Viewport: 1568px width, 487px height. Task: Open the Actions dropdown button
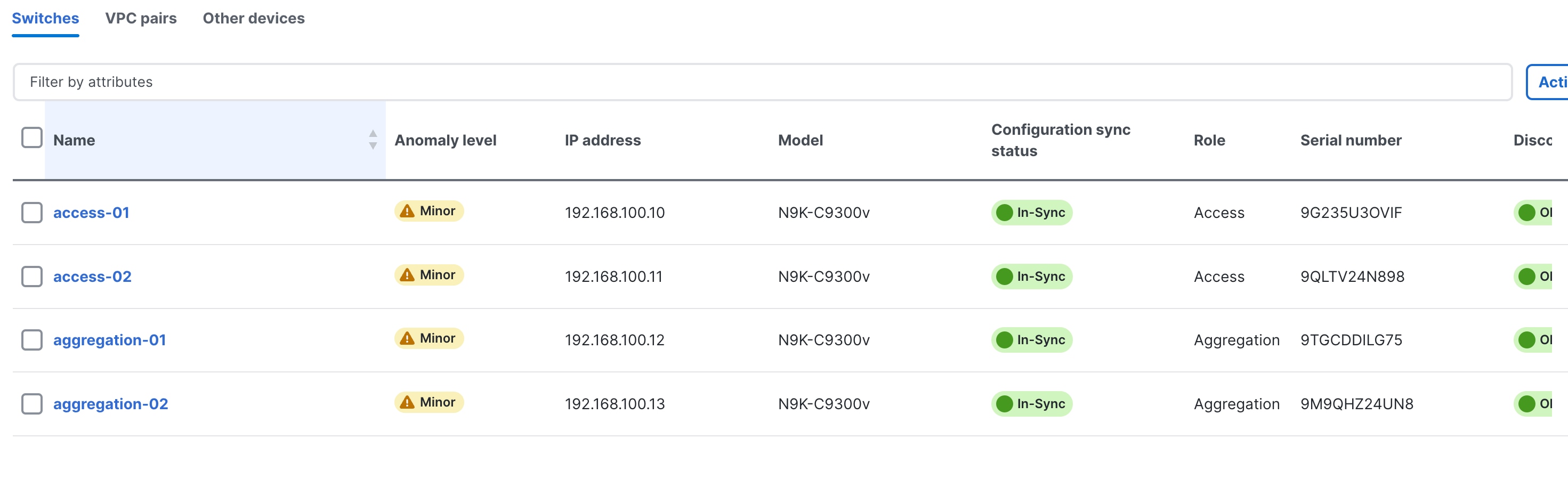coord(1550,82)
